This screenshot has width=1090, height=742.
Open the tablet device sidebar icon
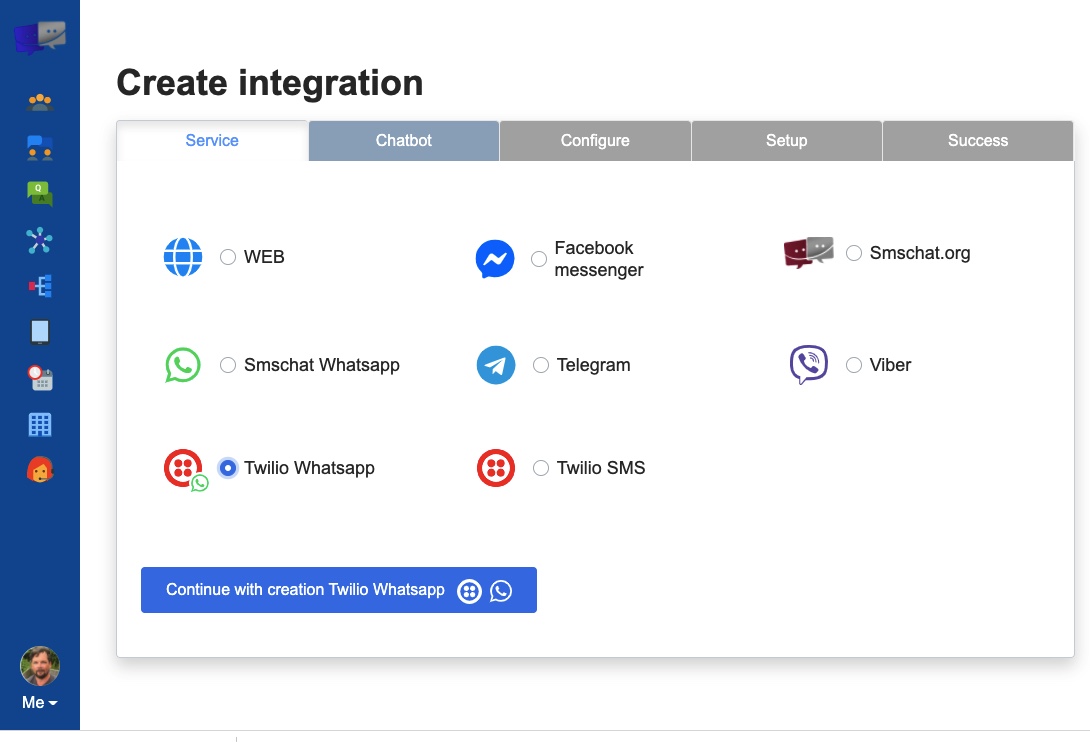[x=40, y=332]
